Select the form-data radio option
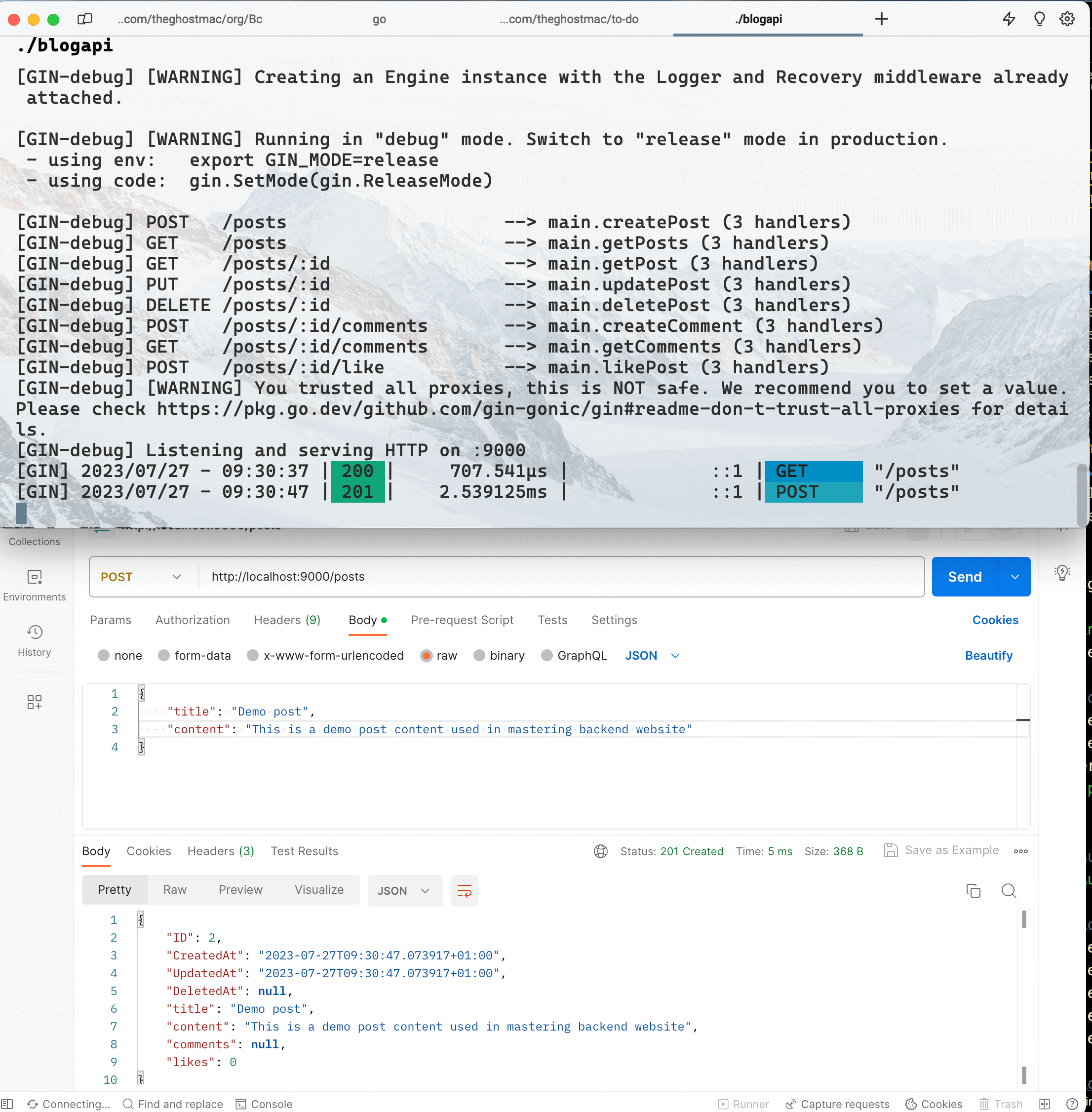The image size is (1092, 1112). pyautogui.click(x=164, y=655)
